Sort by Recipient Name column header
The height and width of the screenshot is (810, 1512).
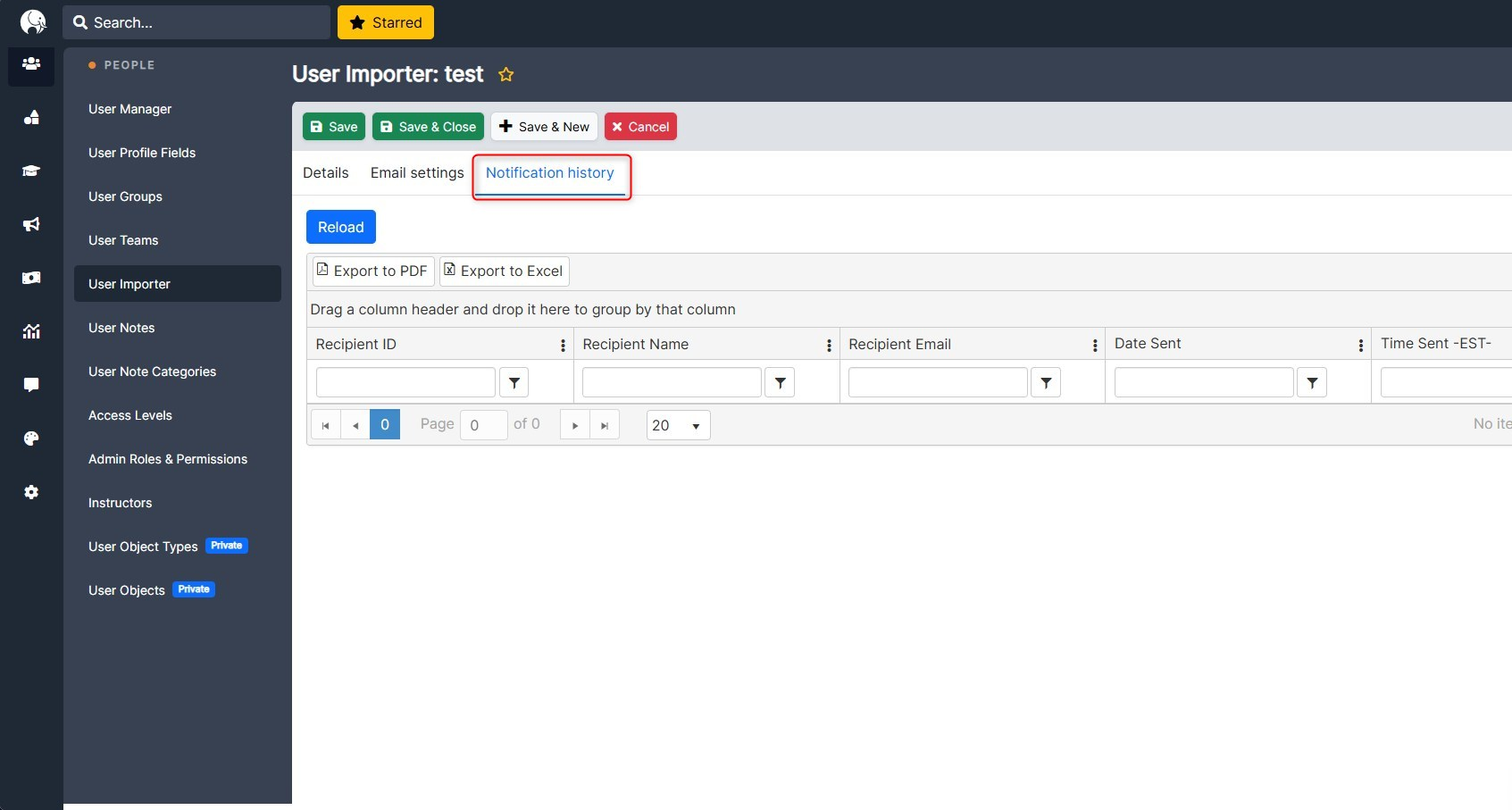tap(636, 345)
